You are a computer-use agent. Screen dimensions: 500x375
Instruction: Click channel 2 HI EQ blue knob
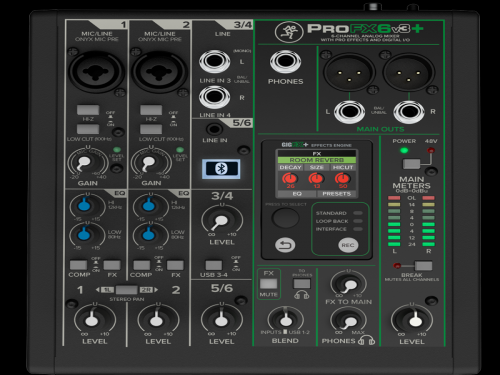(x=148, y=205)
